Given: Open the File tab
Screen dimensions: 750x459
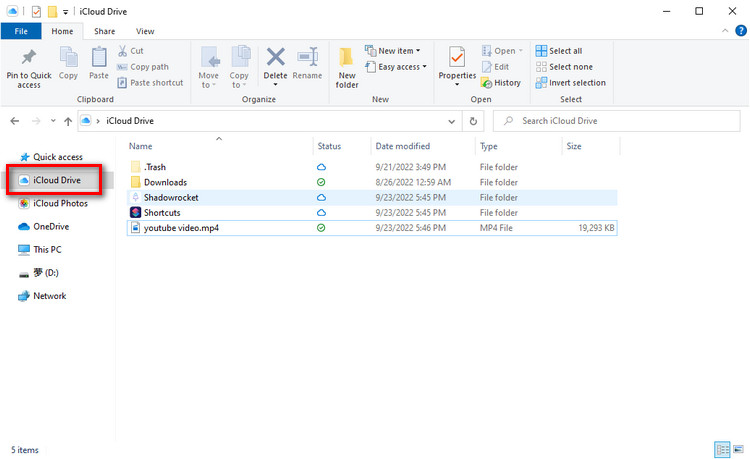Looking at the screenshot, I should 21,31.
